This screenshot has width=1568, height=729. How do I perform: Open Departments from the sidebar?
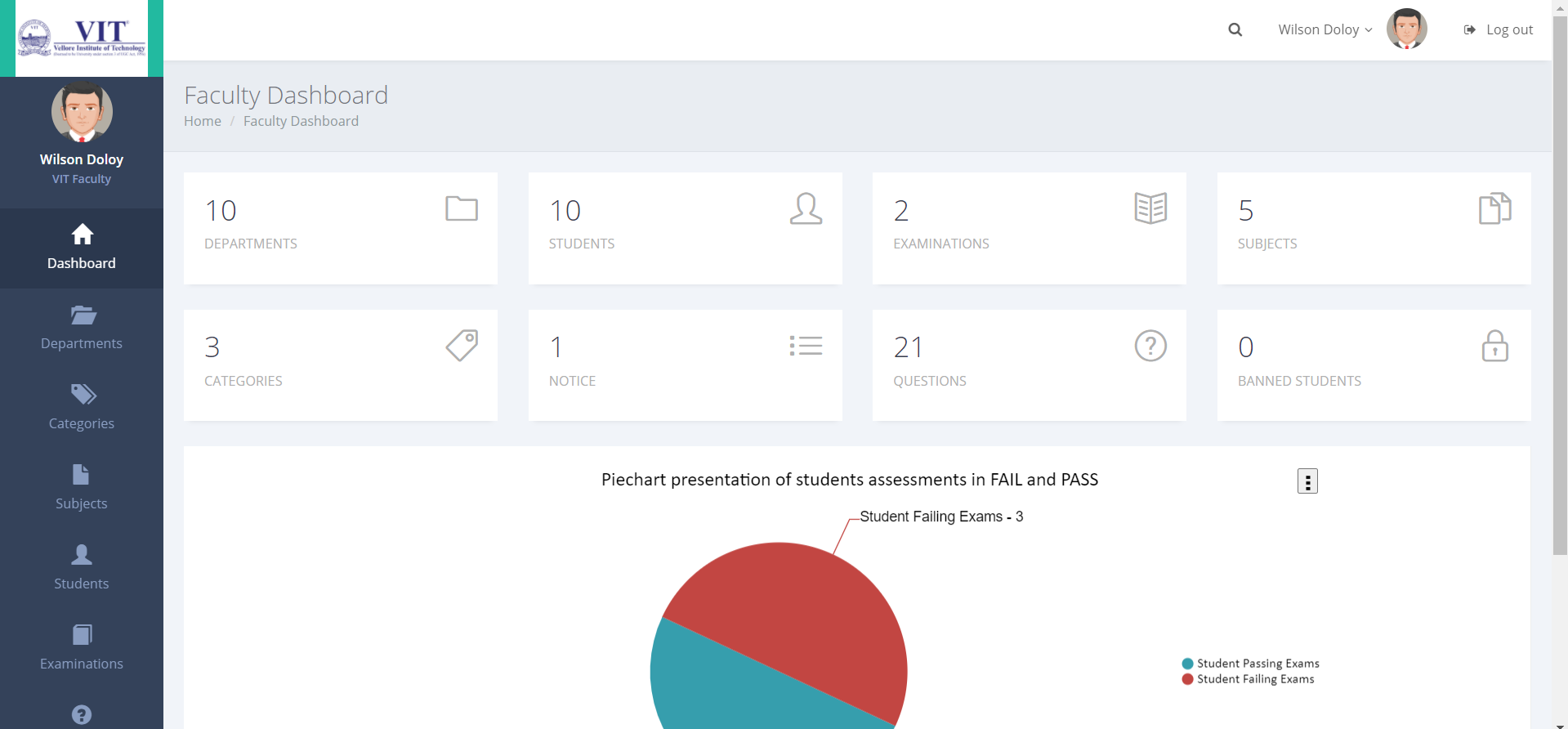click(x=82, y=328)
